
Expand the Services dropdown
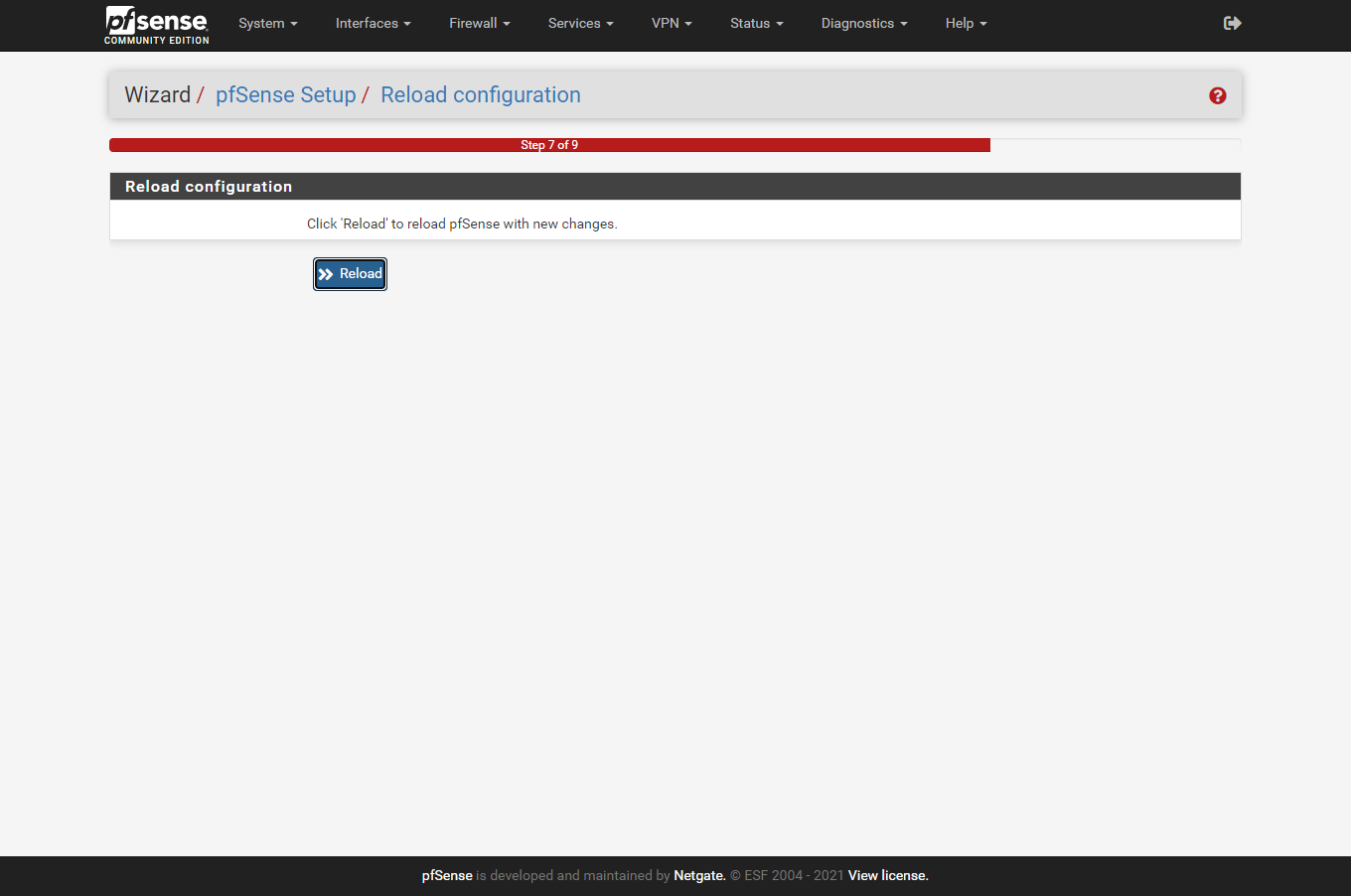tap(581, 23)
